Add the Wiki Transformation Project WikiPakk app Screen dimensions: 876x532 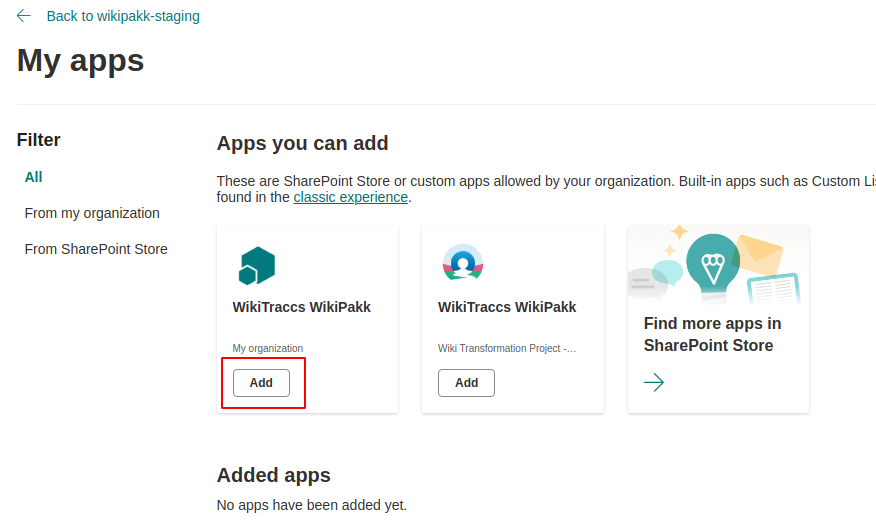(466, 383)
